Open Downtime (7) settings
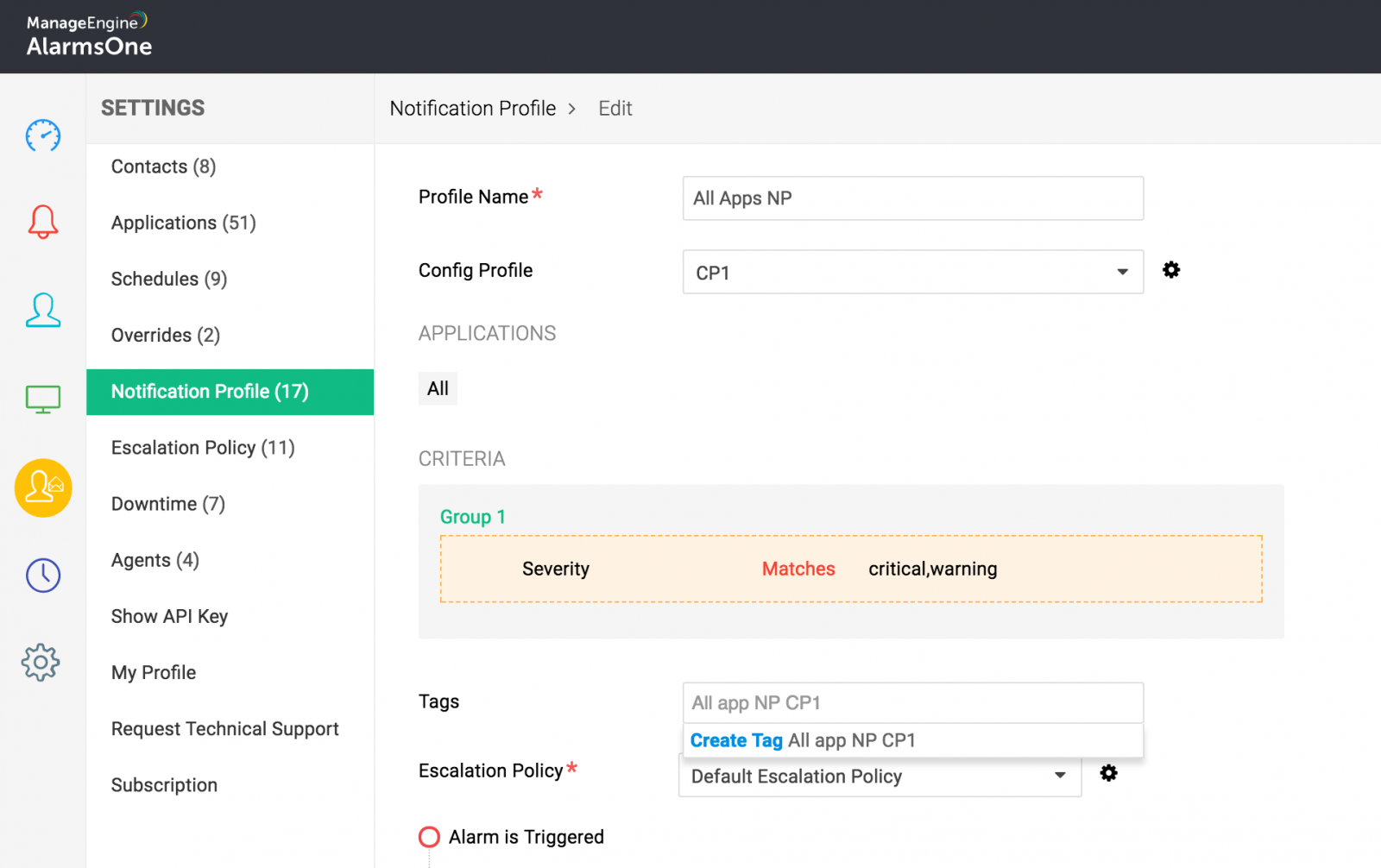 [168, 504]
